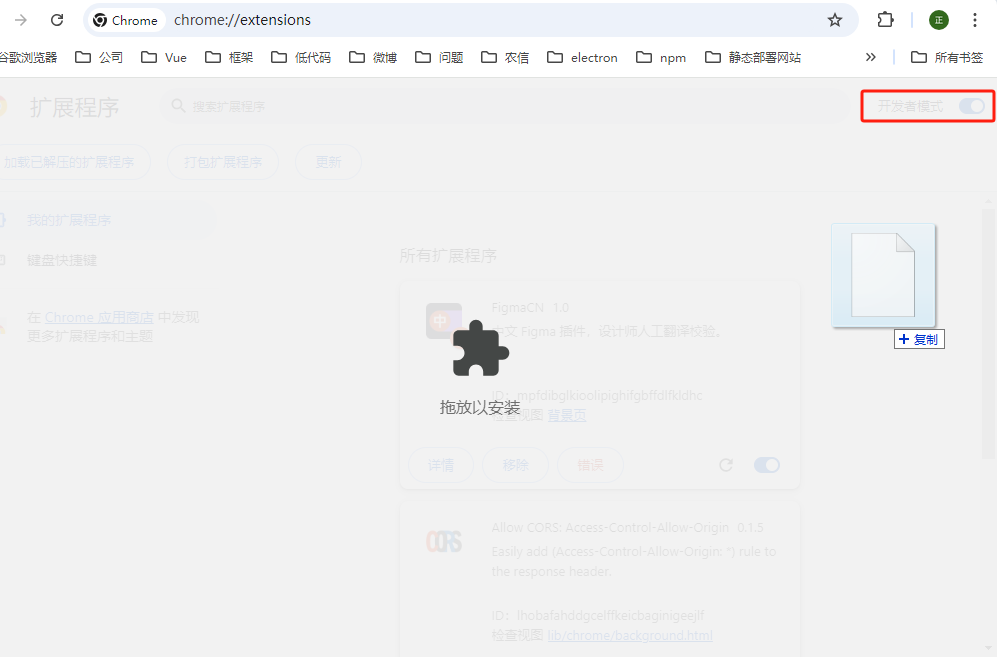Image resolution: width=997 pixels, height=657 pixels.
Task: Click the Chrome site info chip
Action: (x=126, y=20)
